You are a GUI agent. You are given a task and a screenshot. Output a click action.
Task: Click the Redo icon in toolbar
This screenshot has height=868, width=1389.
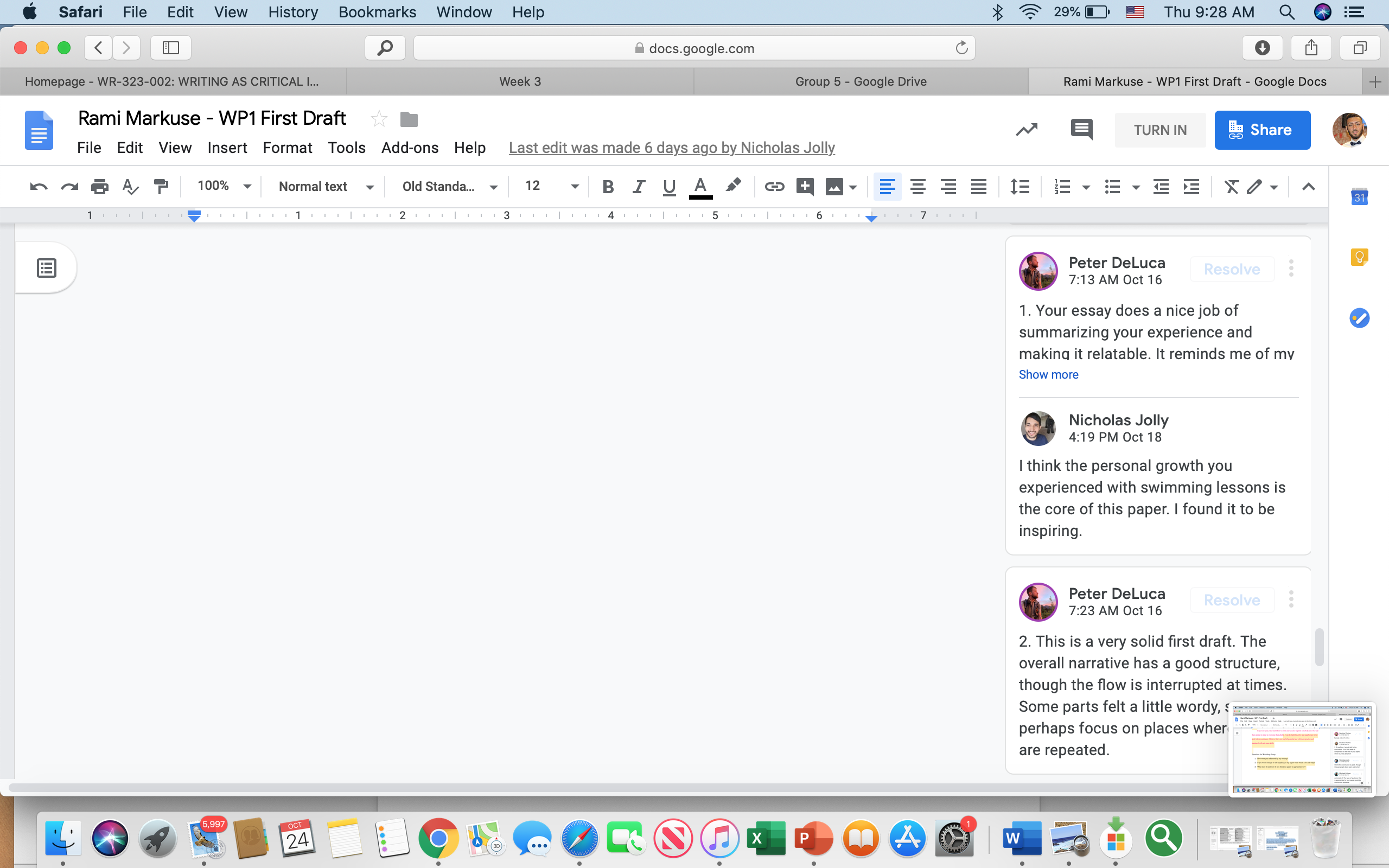pos(69,187)
